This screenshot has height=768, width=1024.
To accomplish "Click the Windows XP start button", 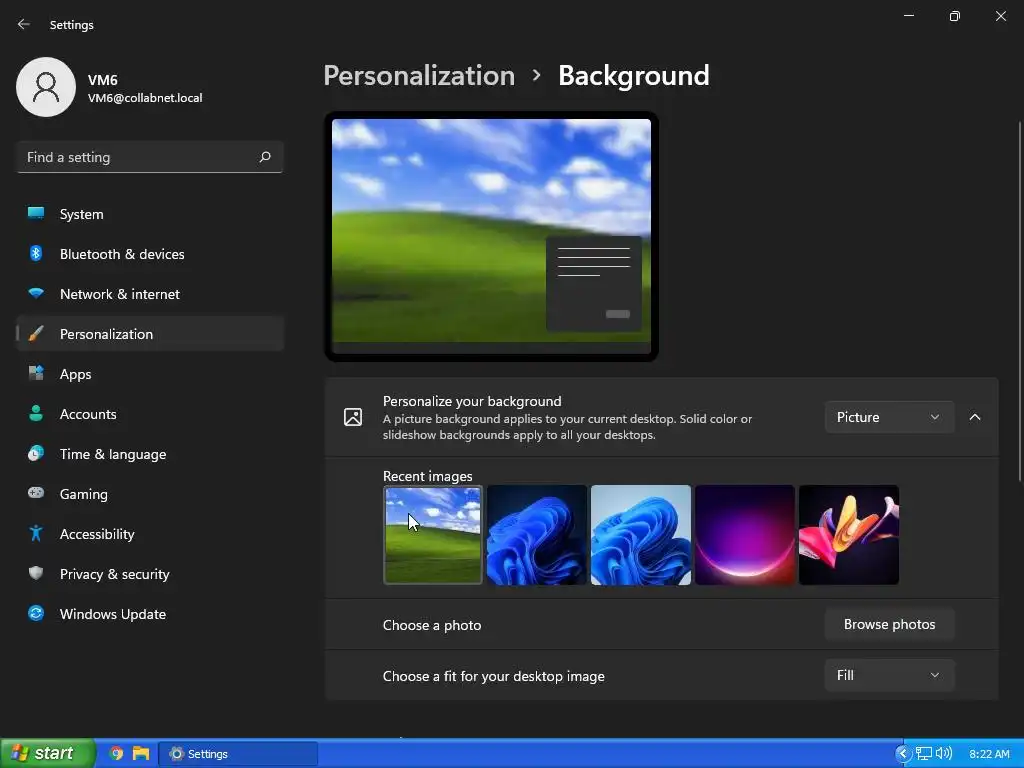I will point(48,753).
